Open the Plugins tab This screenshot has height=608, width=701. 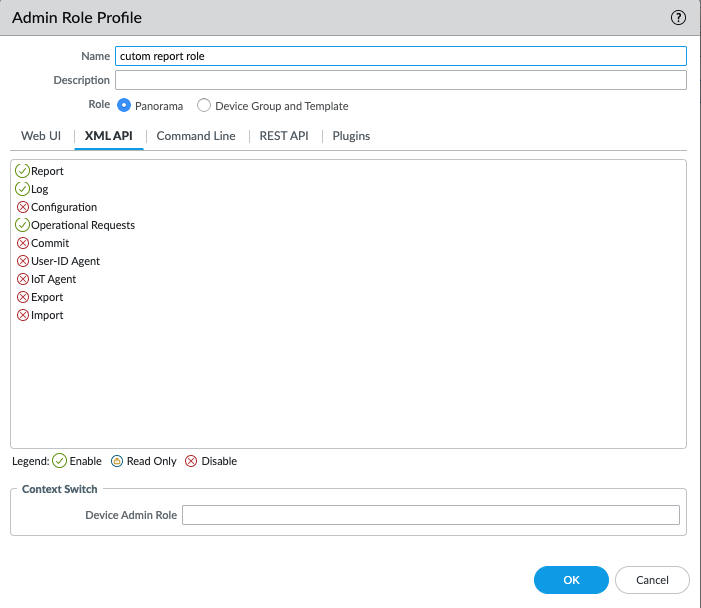[x=351, y=136]
